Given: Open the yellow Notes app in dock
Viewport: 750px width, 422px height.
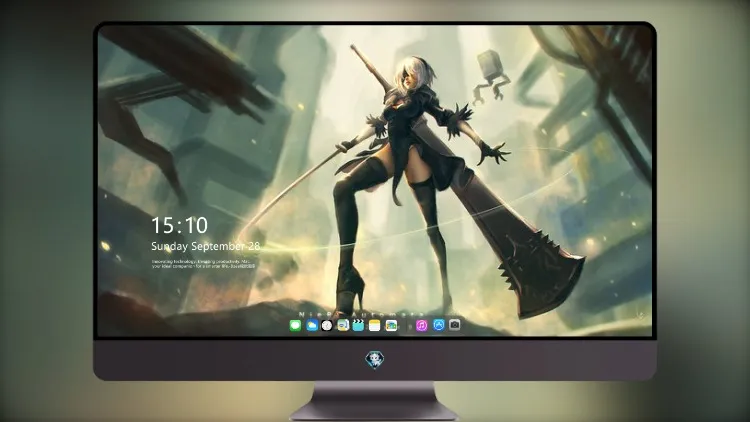Looking at the screenshot, I should (375, 326).
